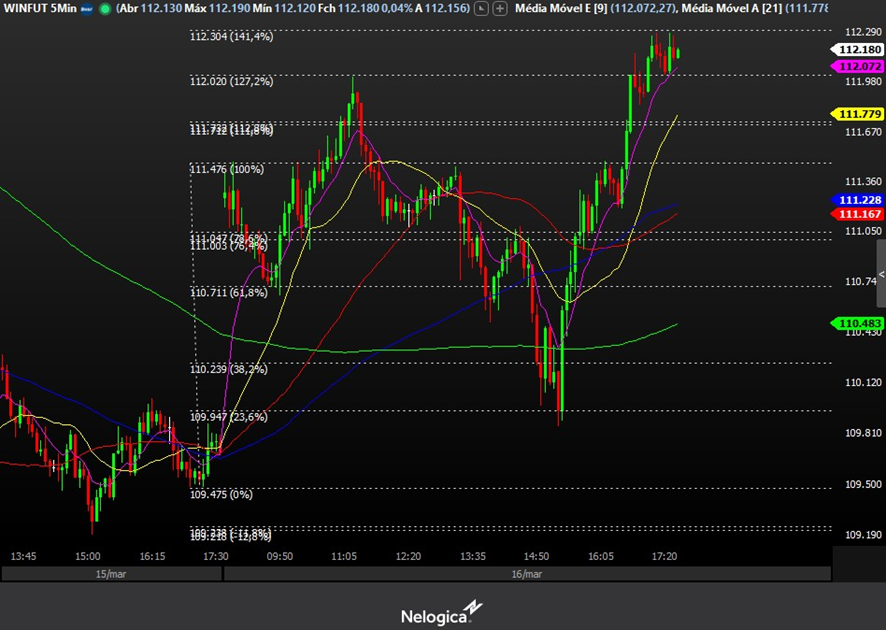
Task: Click the 13:35 time axis label
Action: point(472,557)
